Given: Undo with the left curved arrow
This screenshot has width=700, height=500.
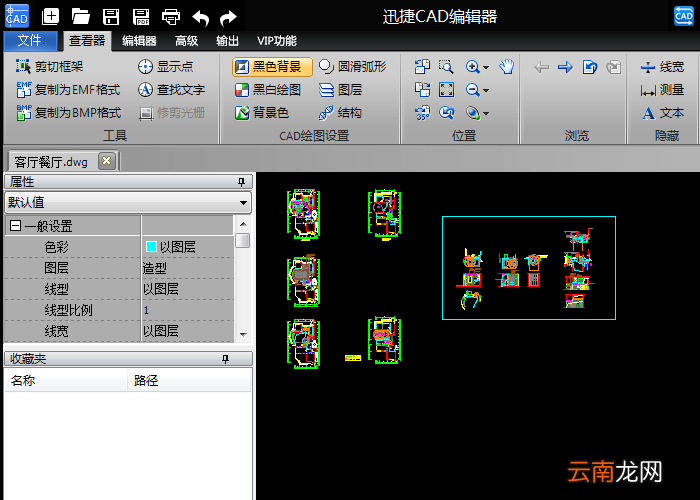Looking at the screenshot, I should pos(201,18).
